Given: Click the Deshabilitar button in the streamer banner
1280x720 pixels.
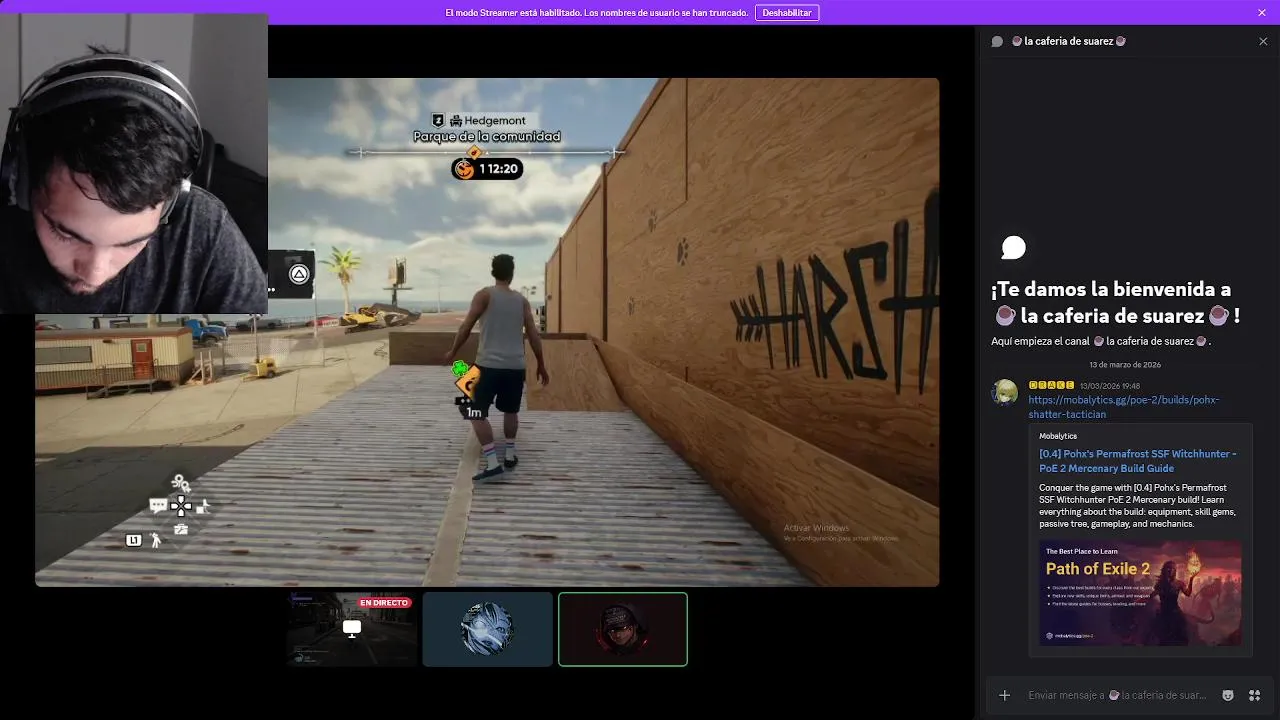Looking at the screenshot, I should coord(787,13).
